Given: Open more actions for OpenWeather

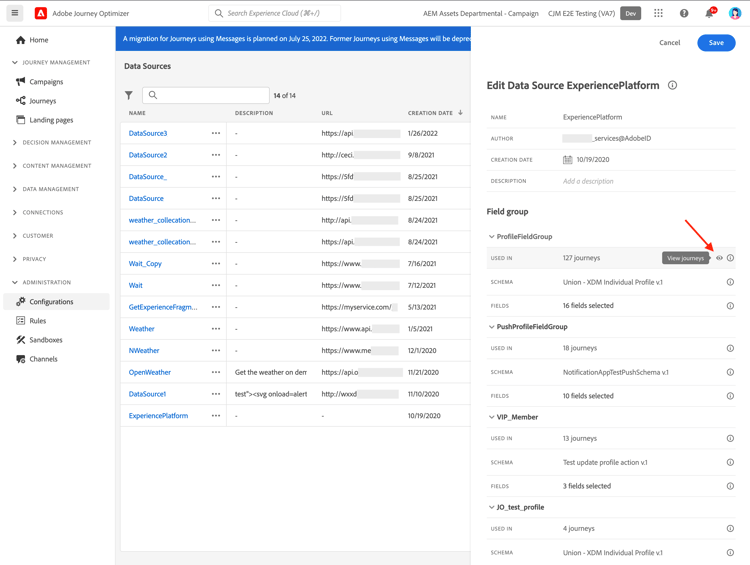Looking at the screenshot, I should click(x=216, y=372).
